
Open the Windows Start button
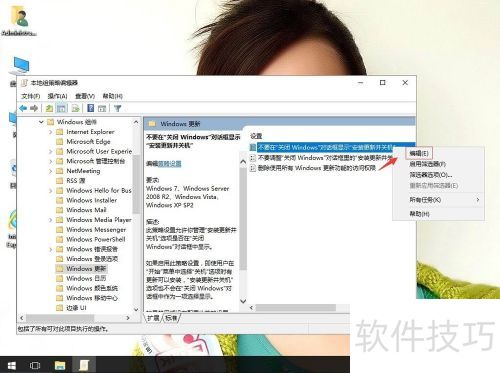pos(12,365)
